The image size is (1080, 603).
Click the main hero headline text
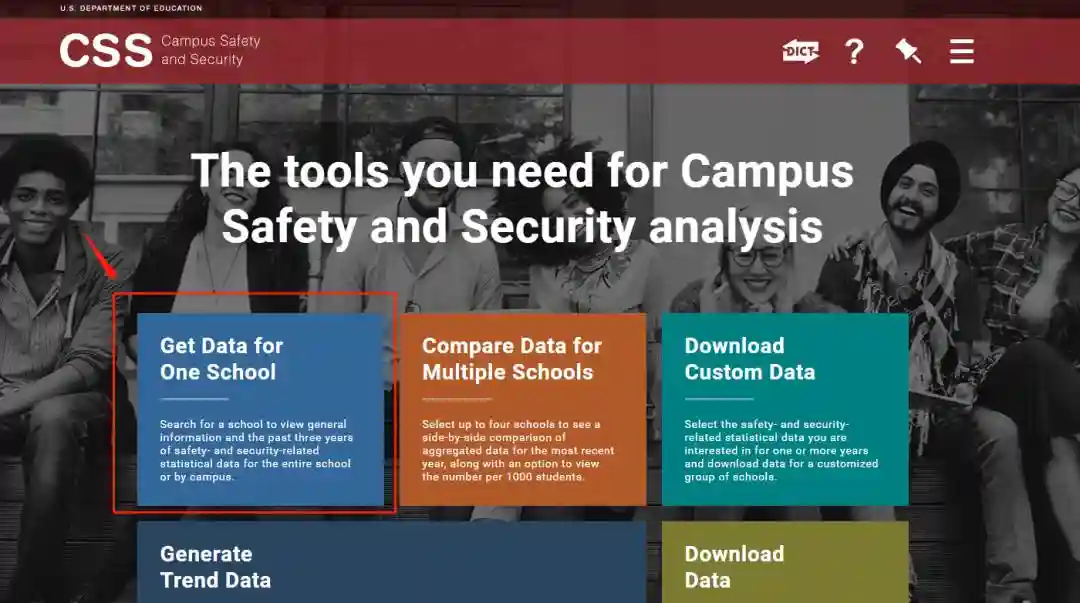[523, 198]
